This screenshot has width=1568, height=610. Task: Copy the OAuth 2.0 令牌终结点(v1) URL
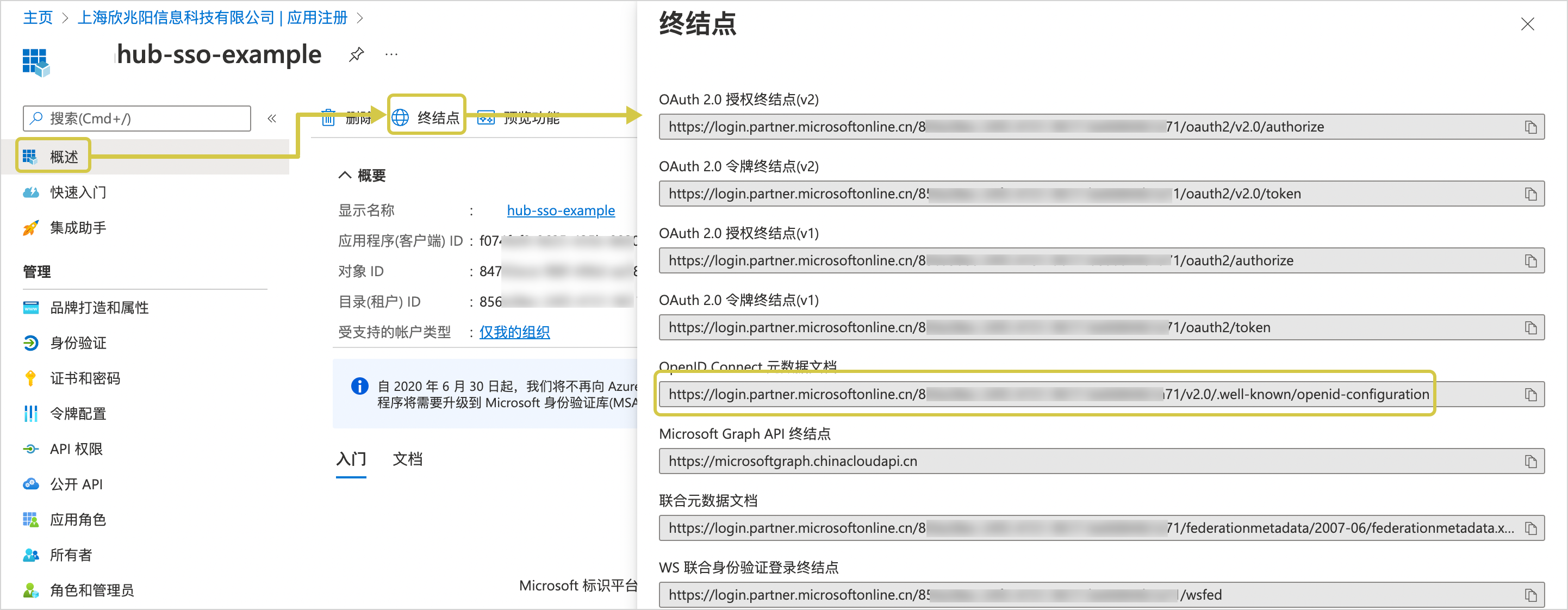[x=1530, y=328]
